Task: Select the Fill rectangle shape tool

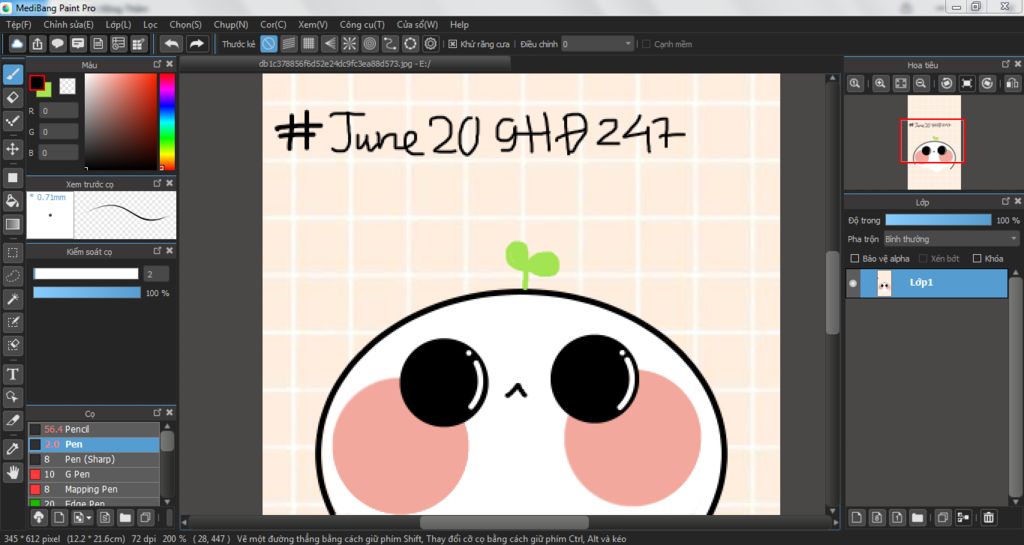Action: pyautogui.click(x=12, y=177)
